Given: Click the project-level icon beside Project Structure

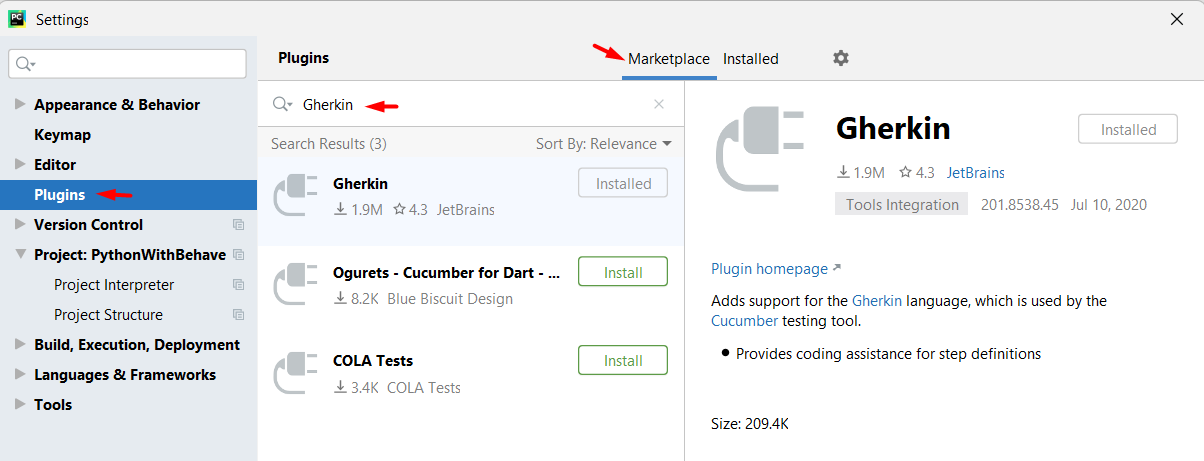Looking at the screenshot, I should pos(238,315).
